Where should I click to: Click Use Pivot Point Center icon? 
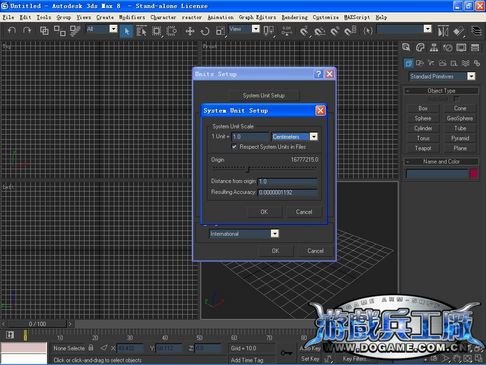[x=269, y=31]
